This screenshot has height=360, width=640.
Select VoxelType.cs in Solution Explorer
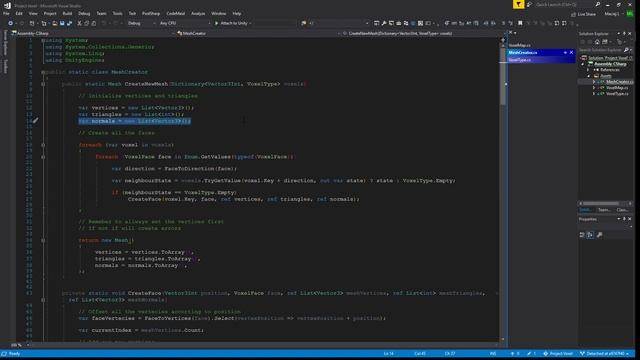point(617,94)
